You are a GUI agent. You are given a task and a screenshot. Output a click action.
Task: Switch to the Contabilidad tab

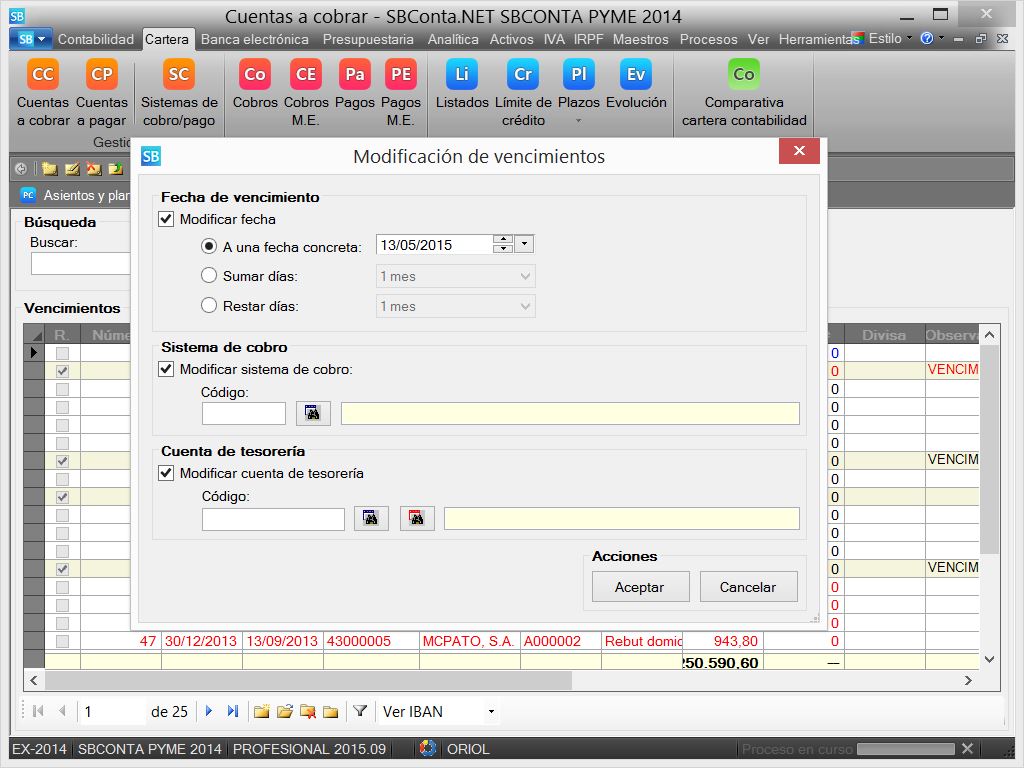pos(96,39)
